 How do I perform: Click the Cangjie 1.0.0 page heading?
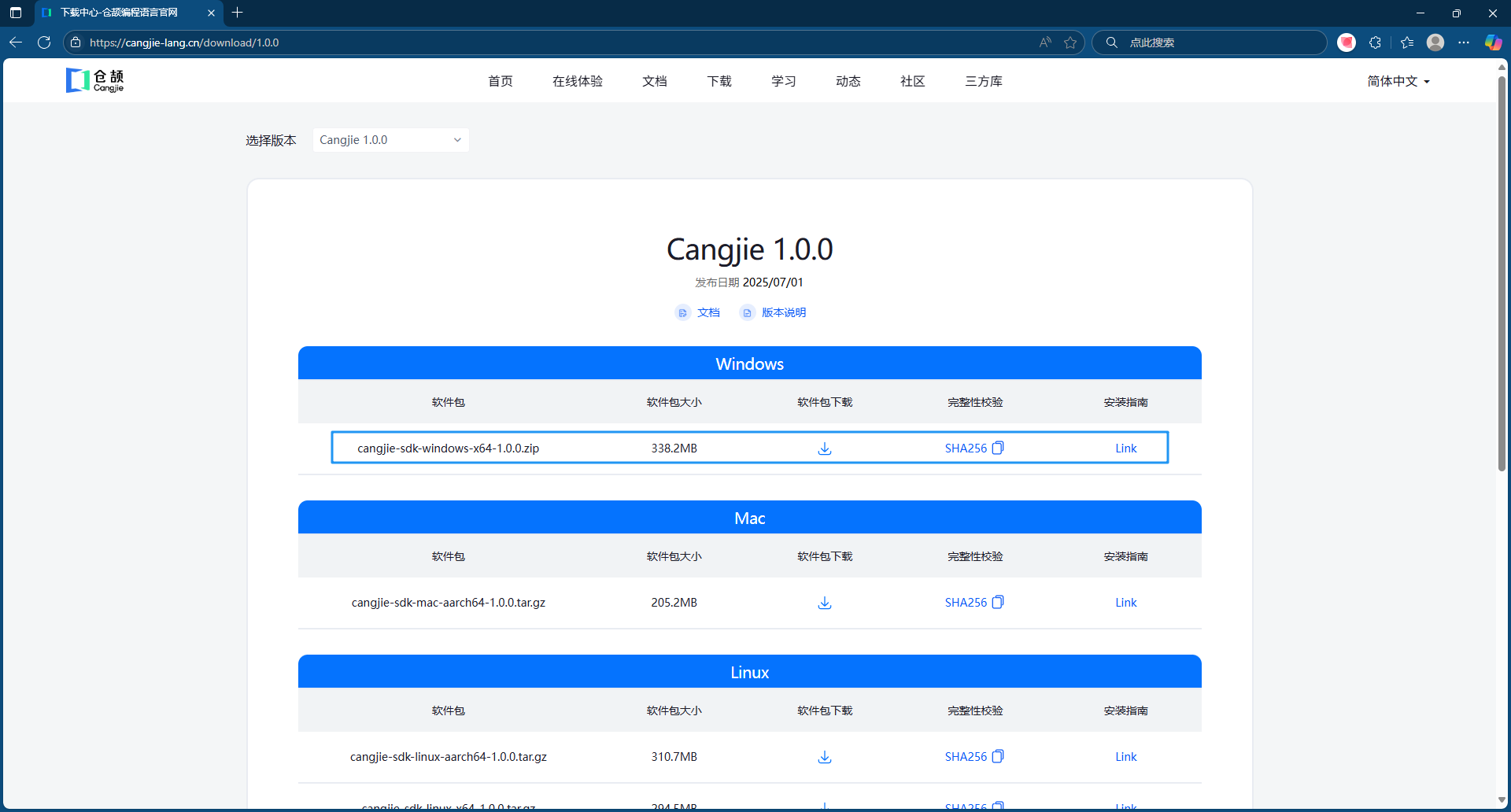tap(750, 249)
